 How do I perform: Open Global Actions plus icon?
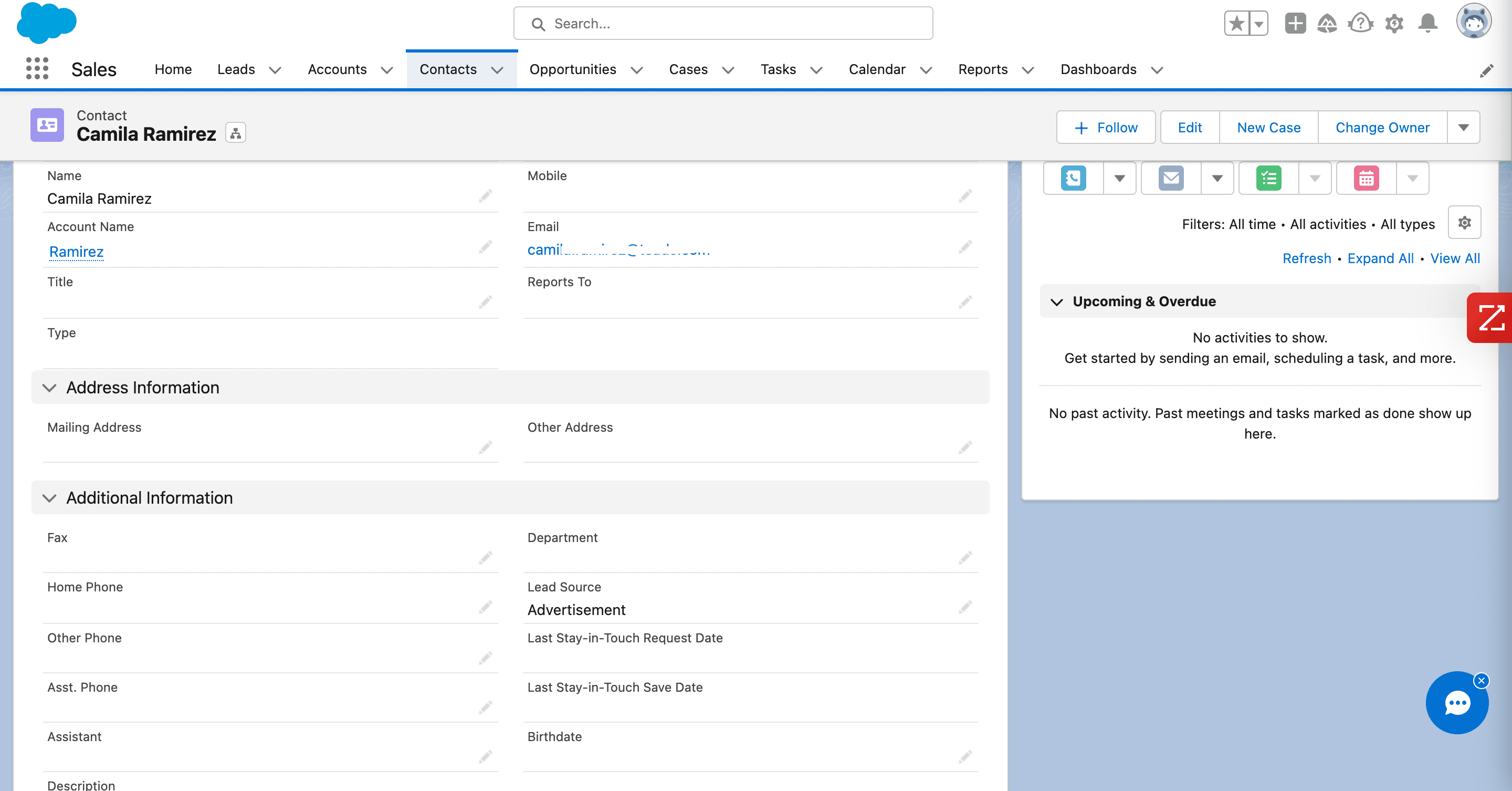(x=1295, y=24)
